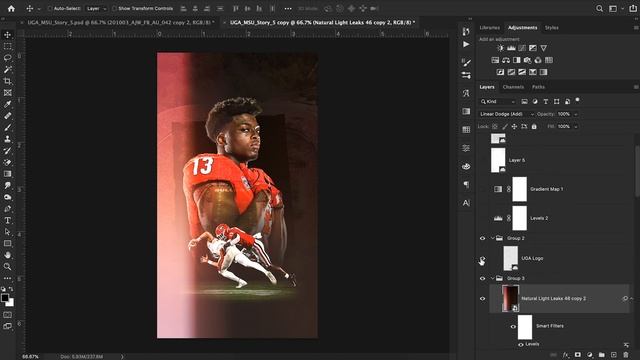Viewport: 640px width, 360px height.
Task: Select the Healing Brush tool
Action: click(7, 116)
